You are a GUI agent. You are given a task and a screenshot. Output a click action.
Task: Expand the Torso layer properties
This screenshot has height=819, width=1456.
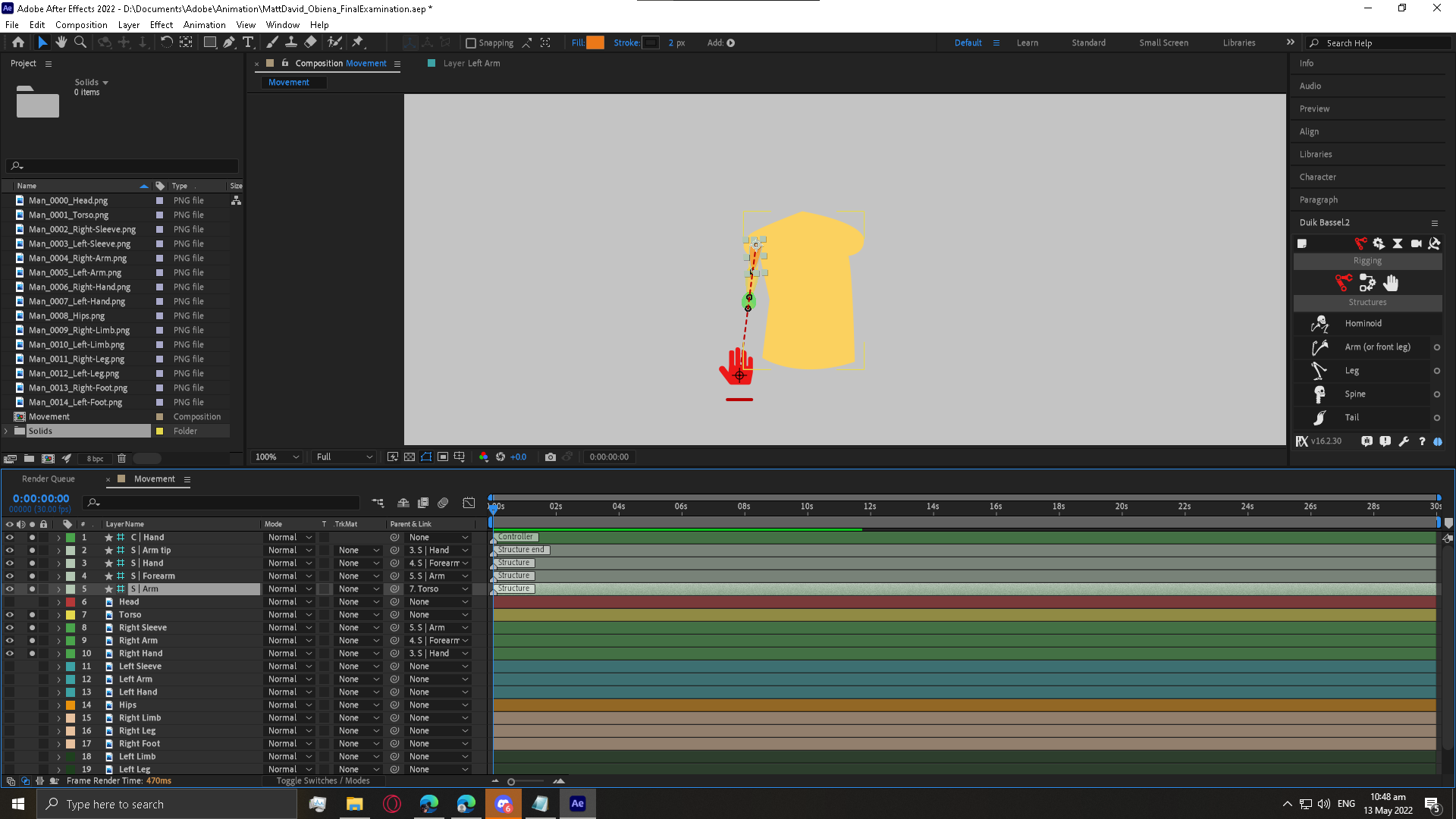[x=59, y=614]
